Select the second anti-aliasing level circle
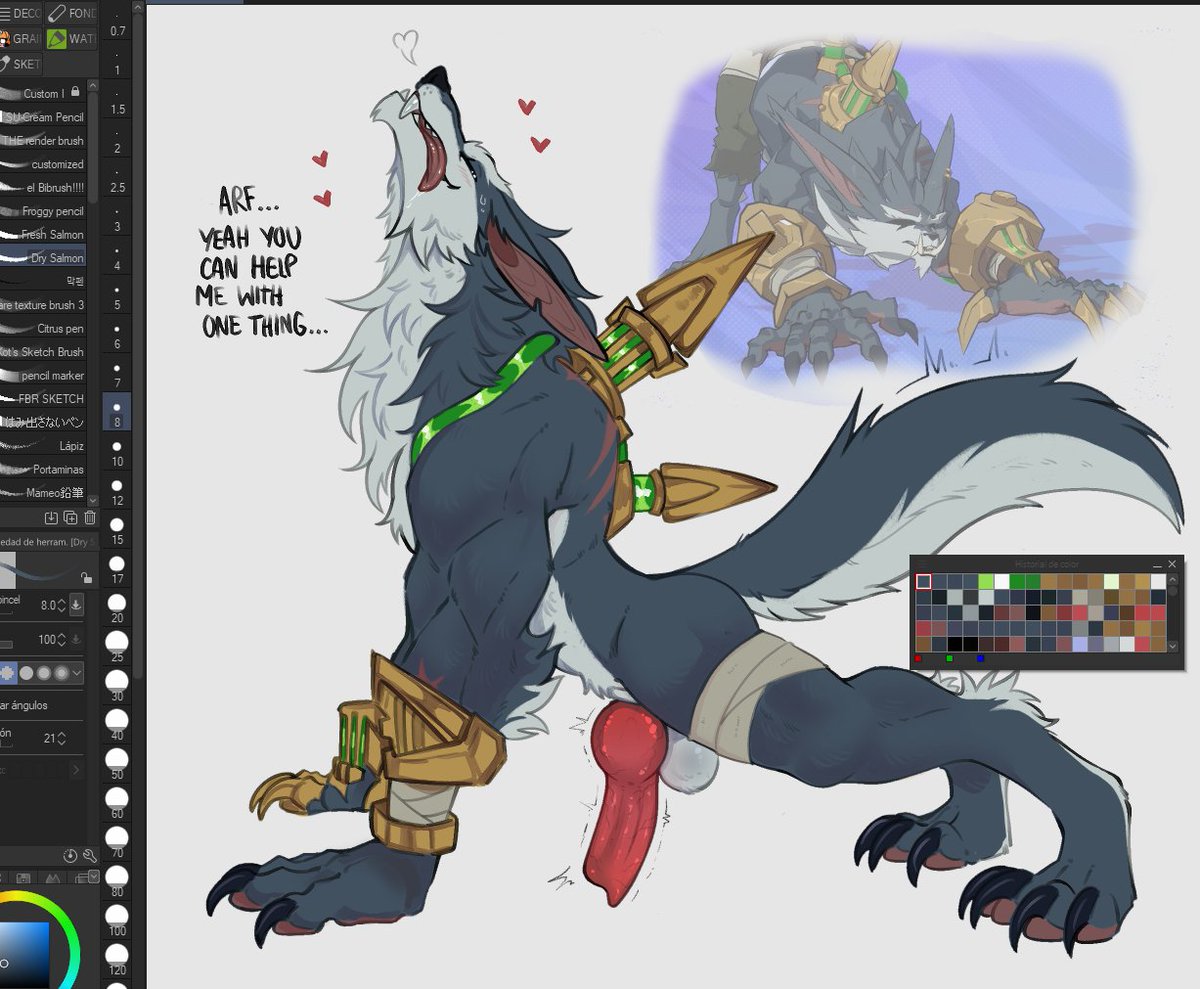Image resolution: width=1200 pixels, height=989 pixels. pyautogui.click(x=27, y=673)
